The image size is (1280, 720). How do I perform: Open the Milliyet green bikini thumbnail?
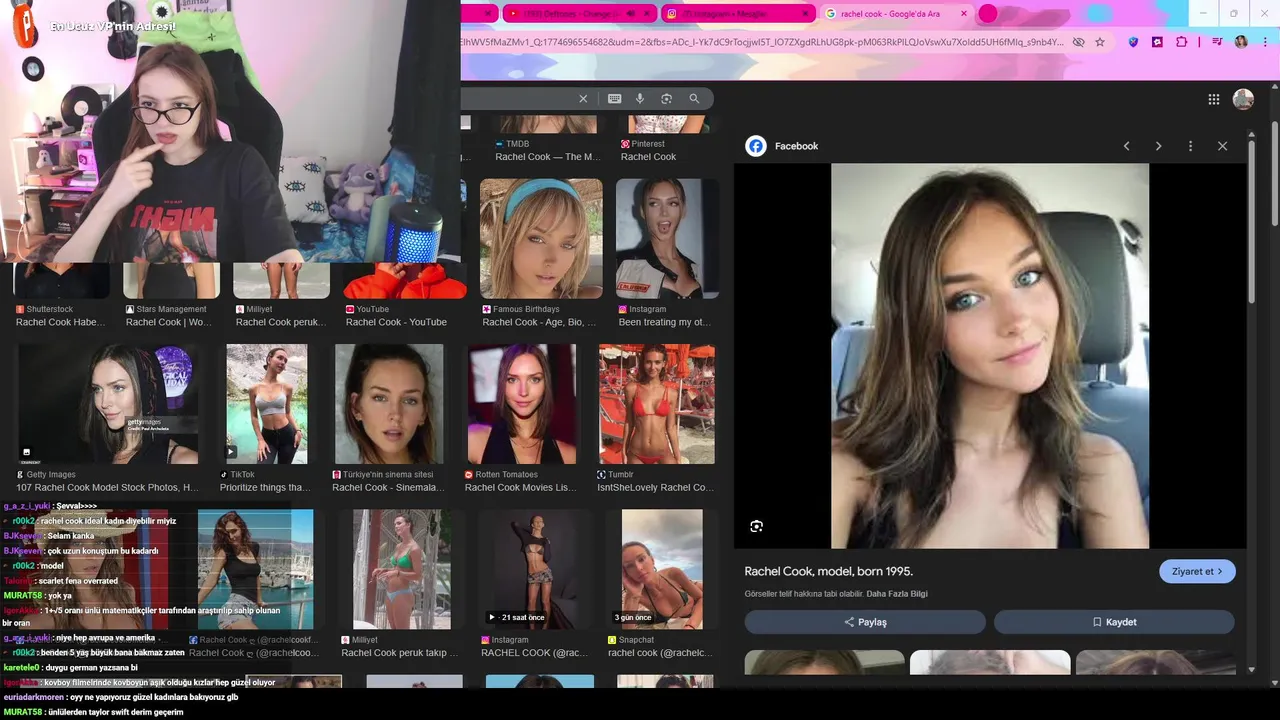(402, 569)
